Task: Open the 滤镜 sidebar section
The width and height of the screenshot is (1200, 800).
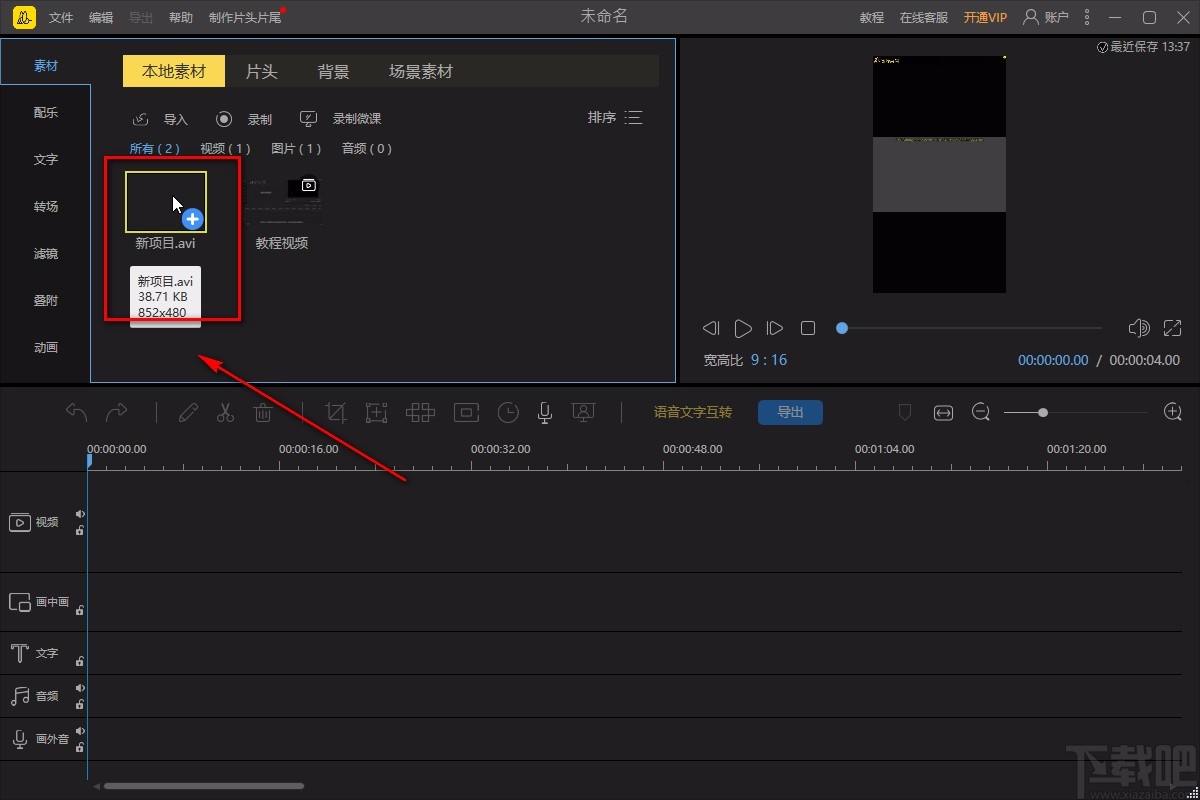Action: pyautogui.click(x=45, y=254)
